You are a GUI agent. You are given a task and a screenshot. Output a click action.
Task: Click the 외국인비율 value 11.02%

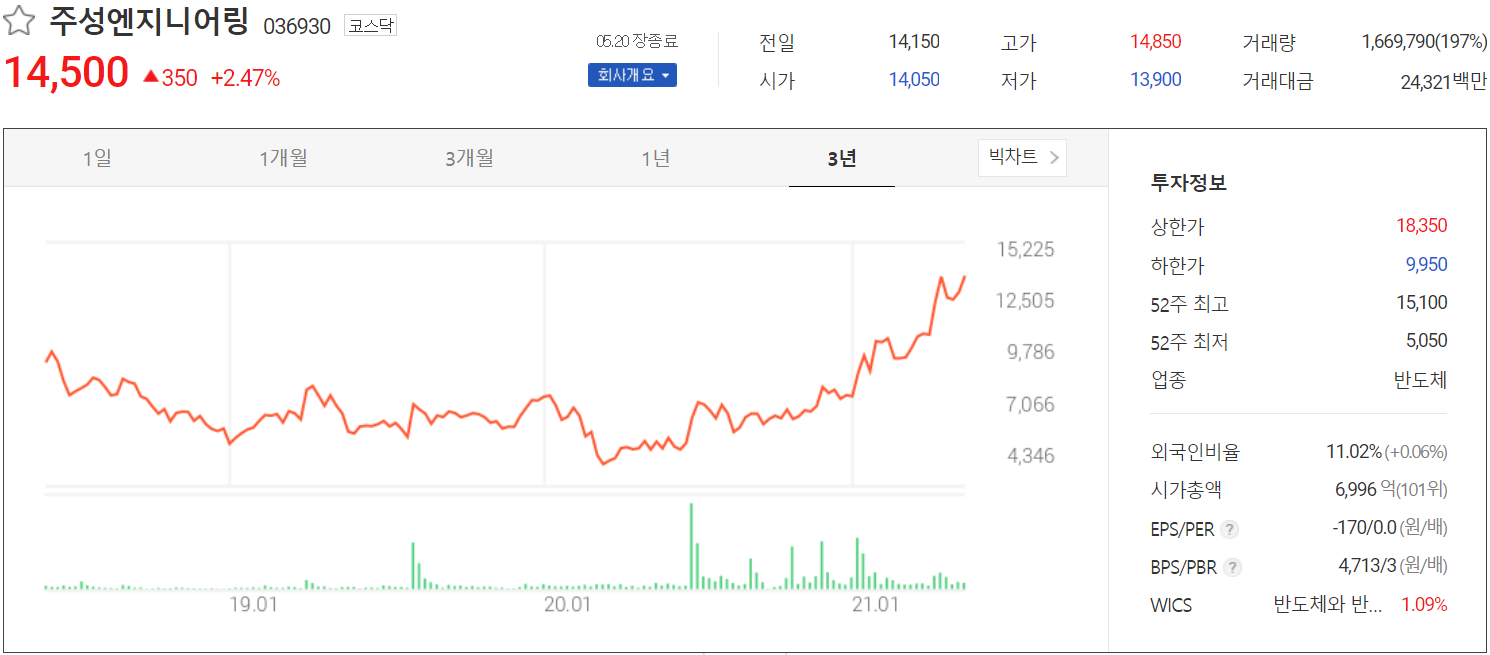coord(1354,452)
